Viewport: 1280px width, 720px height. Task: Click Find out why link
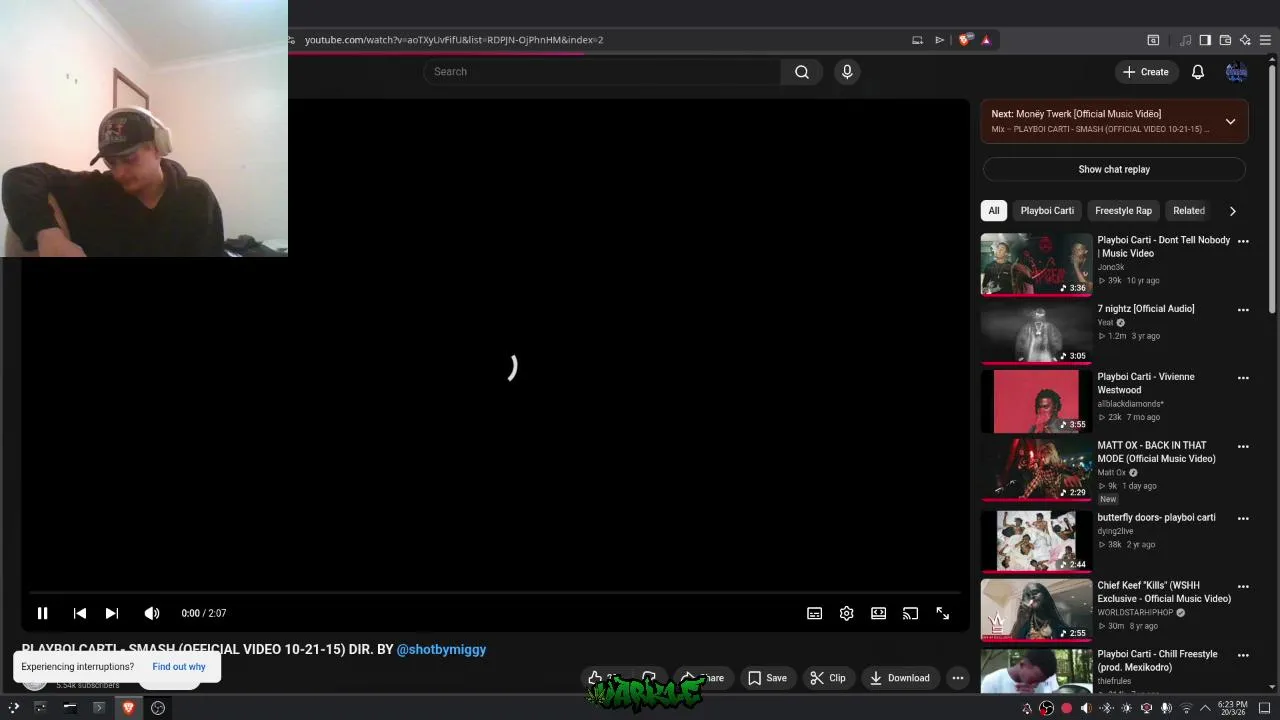tap(179, 667)
